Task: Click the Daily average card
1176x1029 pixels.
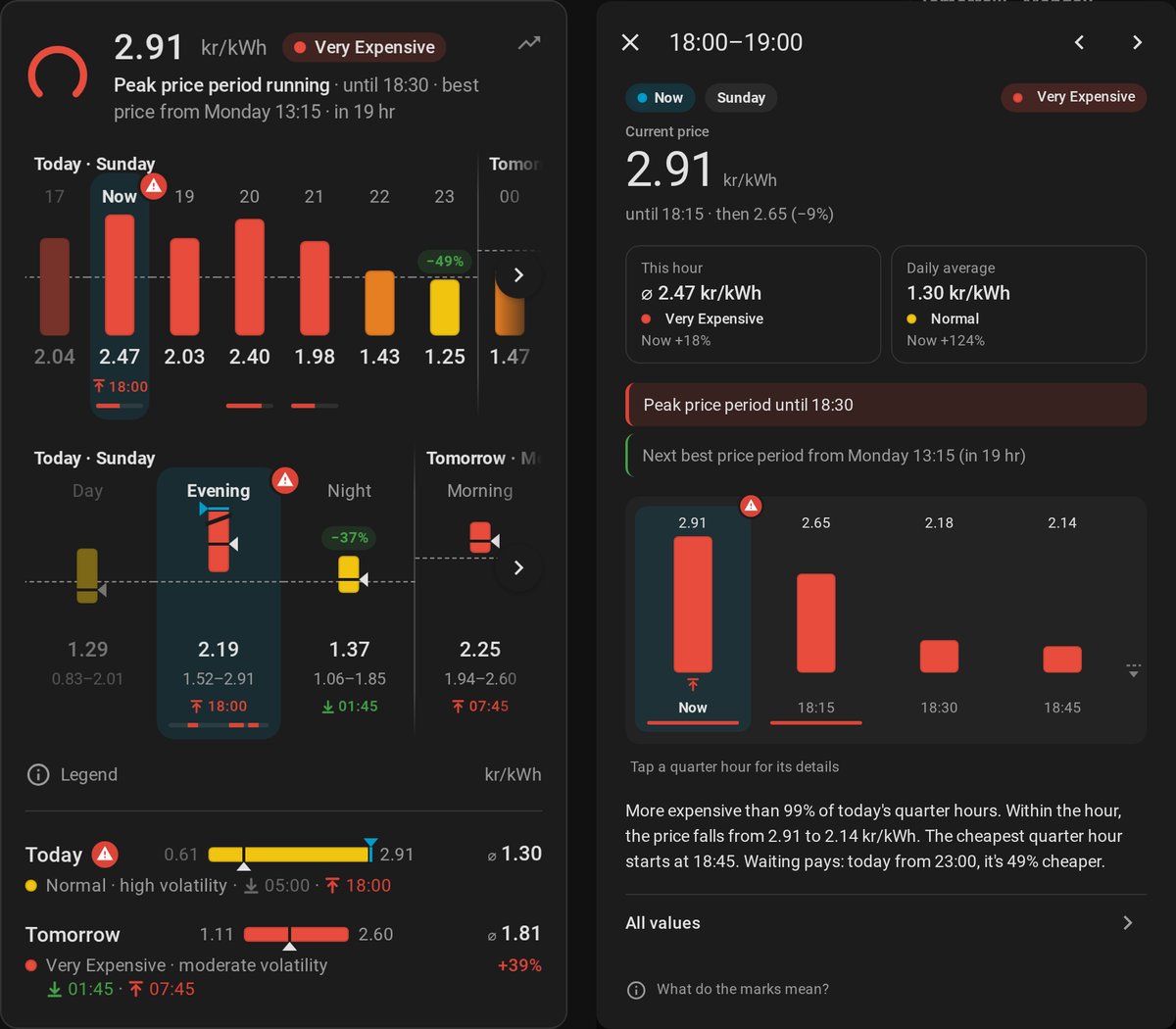Action: (x=1018, y=304)
